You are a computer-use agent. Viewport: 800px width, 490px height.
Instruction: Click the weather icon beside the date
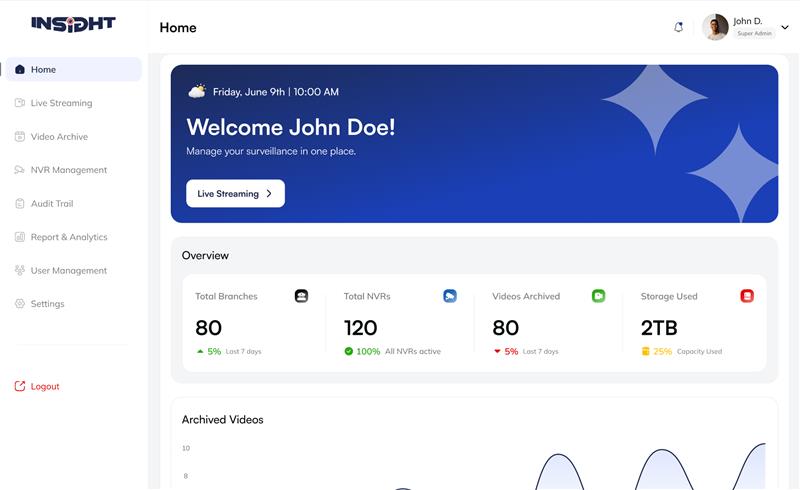(197, 91)
